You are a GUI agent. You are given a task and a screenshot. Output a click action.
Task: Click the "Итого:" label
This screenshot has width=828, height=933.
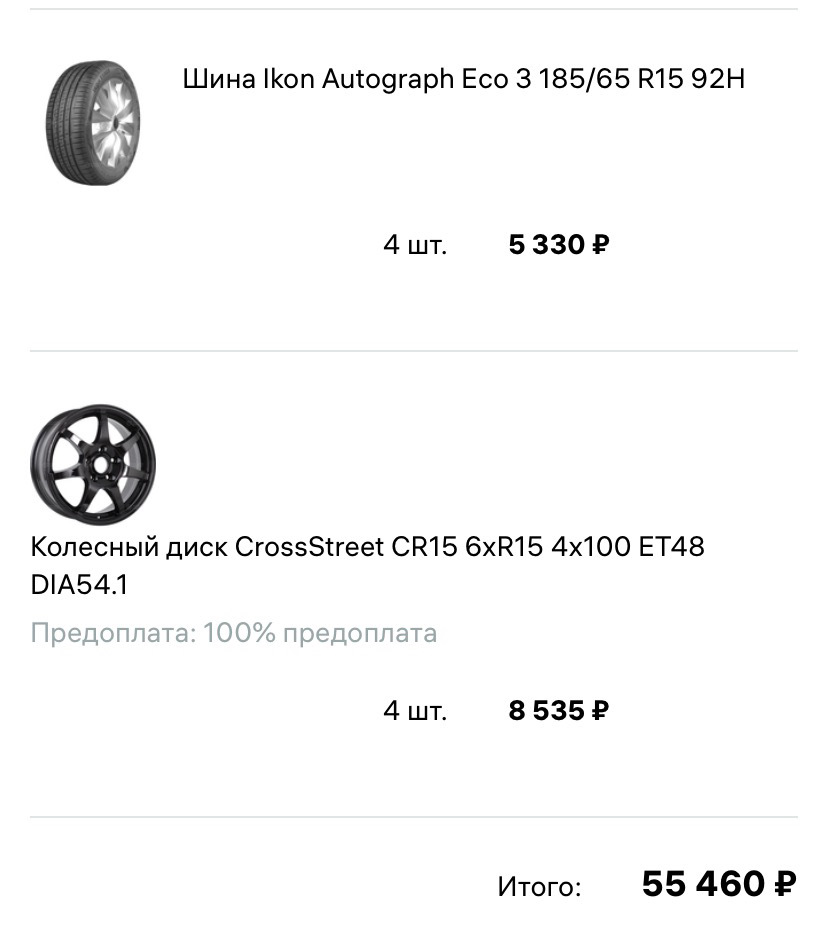point(539,886)
